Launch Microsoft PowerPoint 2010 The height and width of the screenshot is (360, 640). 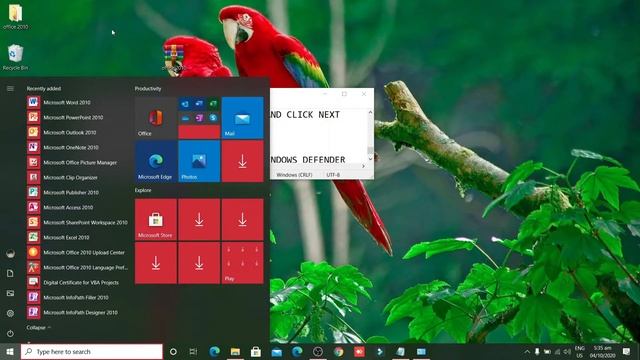pyautogui.click(x=78, y=117)
